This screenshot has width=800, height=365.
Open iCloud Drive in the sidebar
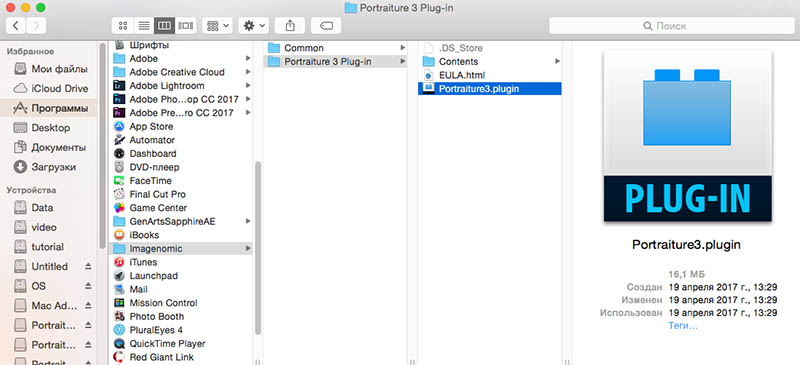[51, 88]
